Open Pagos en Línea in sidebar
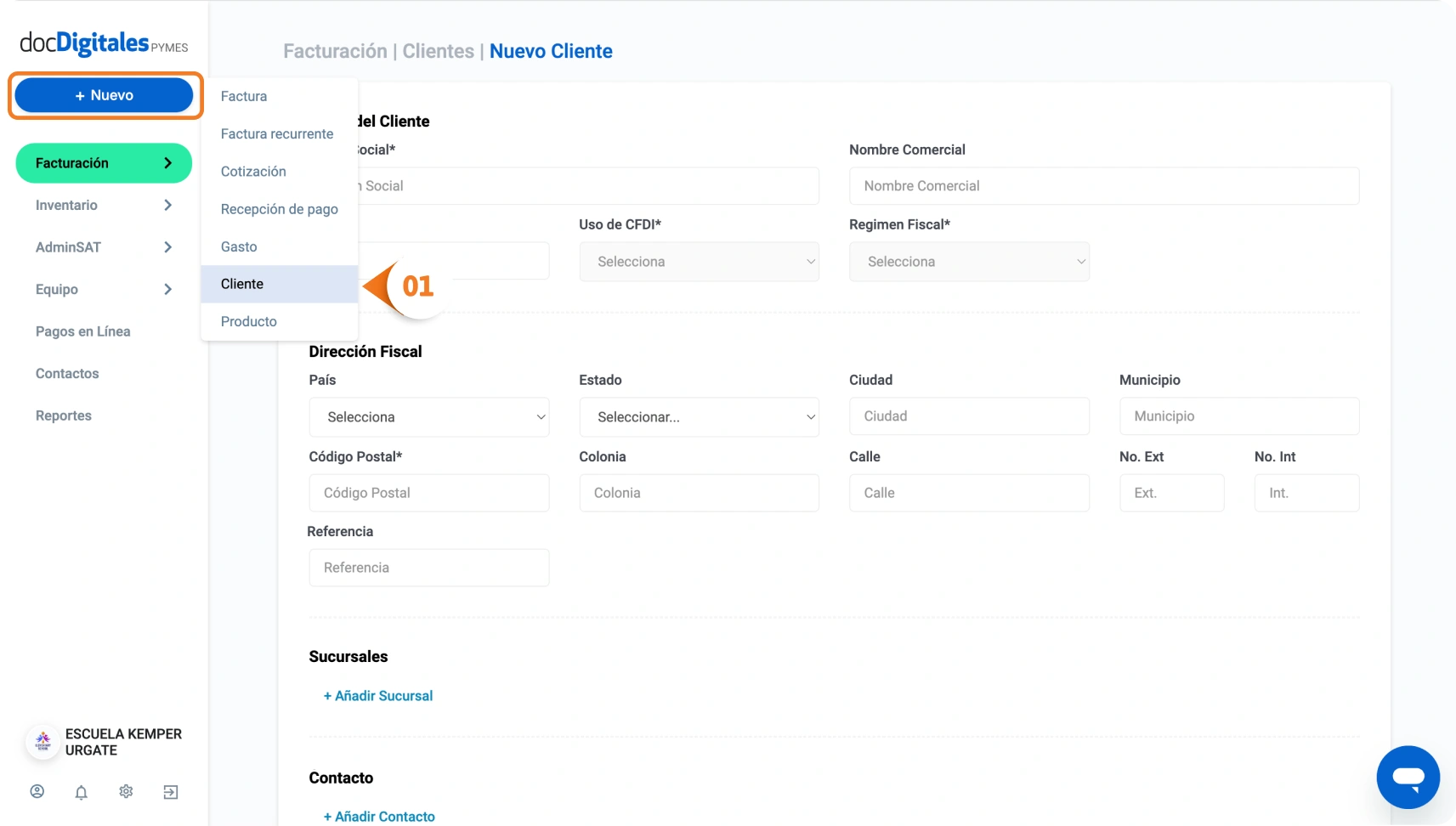1456x826 pixels. [83, 331]
